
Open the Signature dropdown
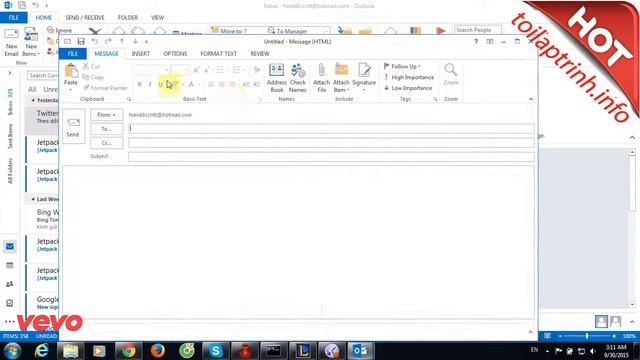(x=364, y=78)
